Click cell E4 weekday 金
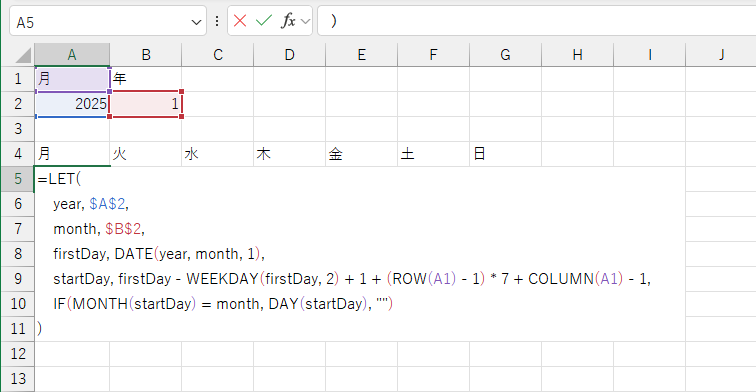The height and width of the screenshot is (392, 756). (x=361, y=154)
